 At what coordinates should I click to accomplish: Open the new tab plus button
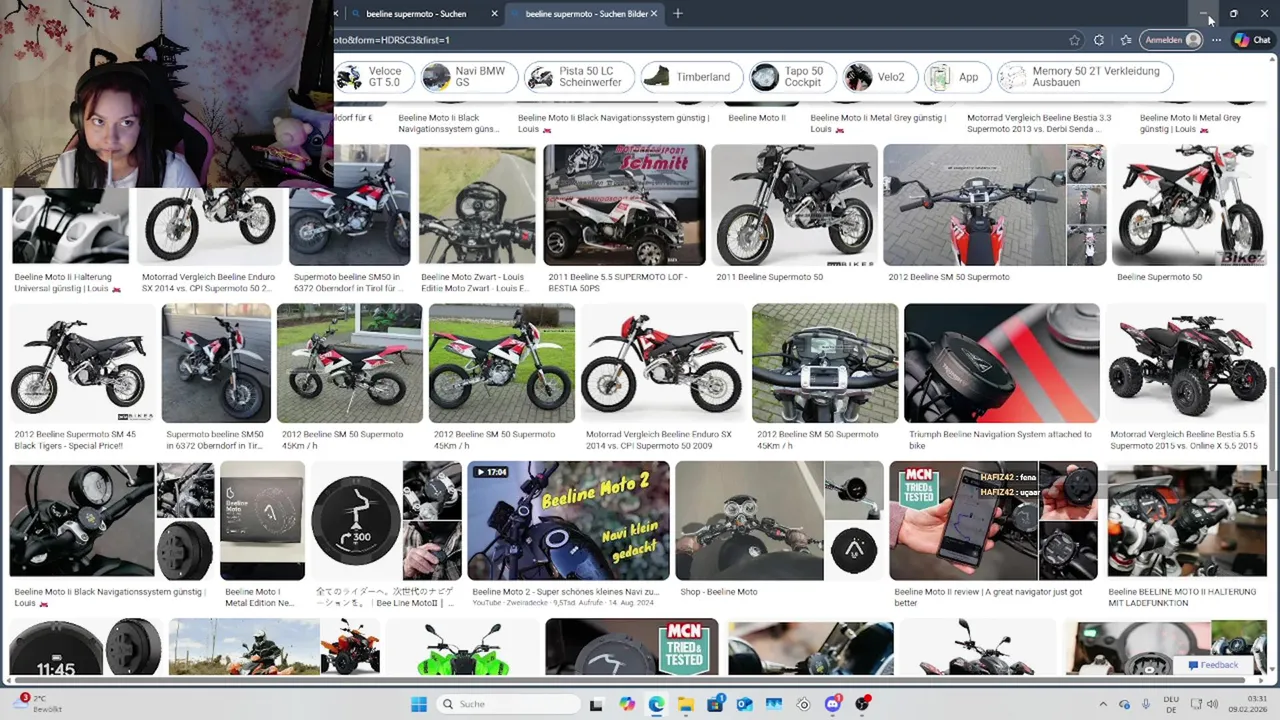(678, 13)
